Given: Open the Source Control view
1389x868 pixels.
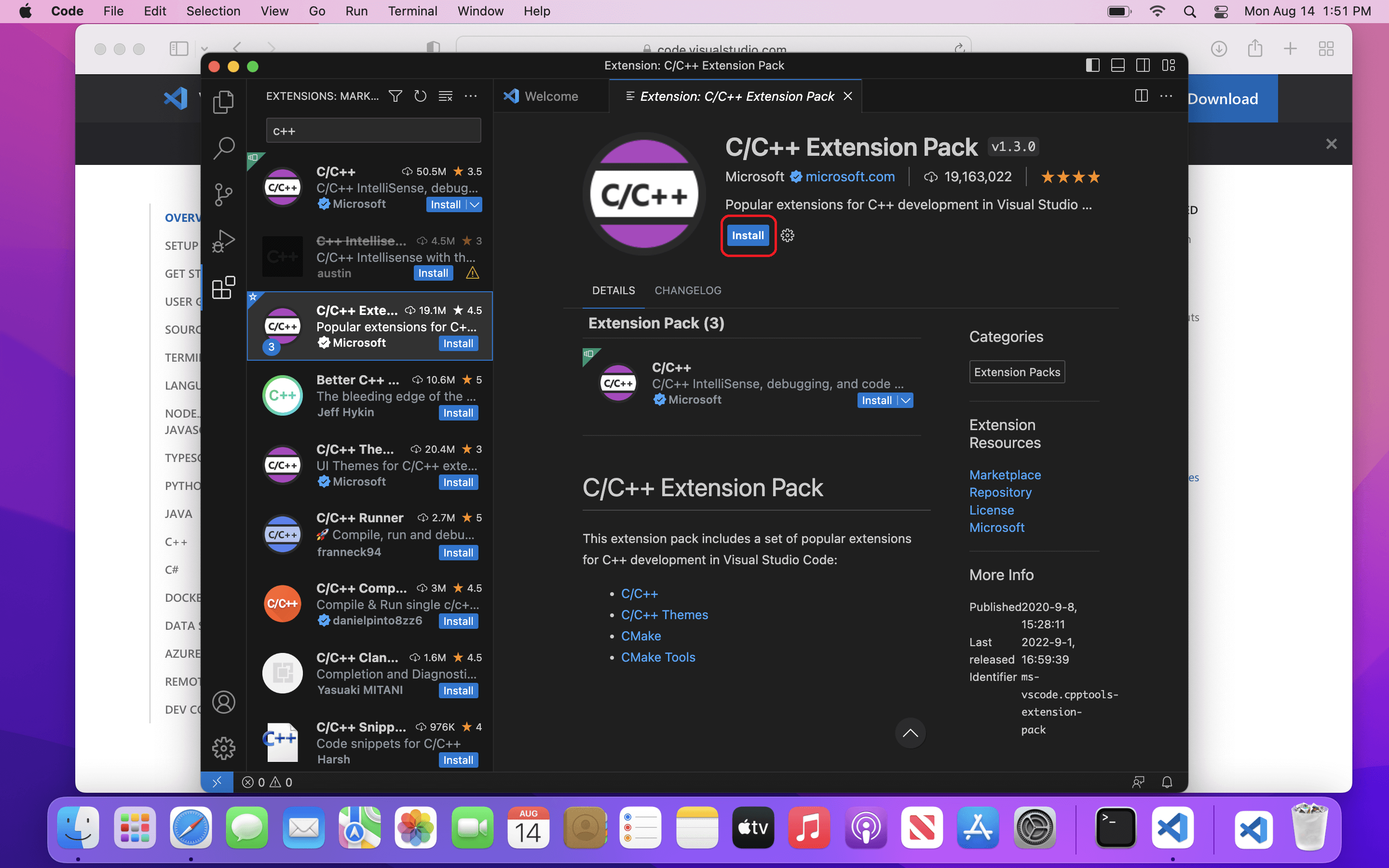Looking at the screenshot, I should [x=223, y=194].
